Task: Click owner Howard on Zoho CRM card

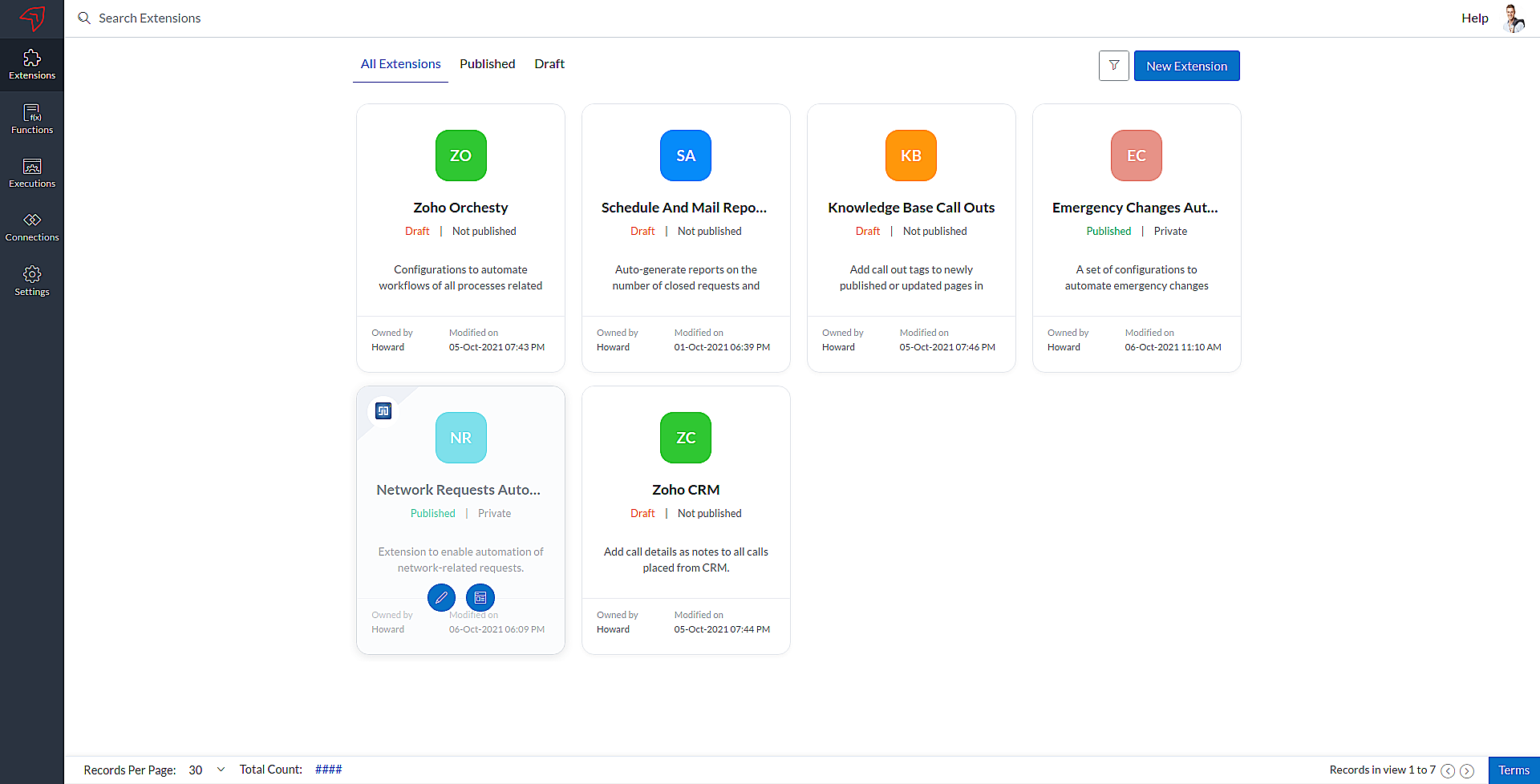Action: 613,630
